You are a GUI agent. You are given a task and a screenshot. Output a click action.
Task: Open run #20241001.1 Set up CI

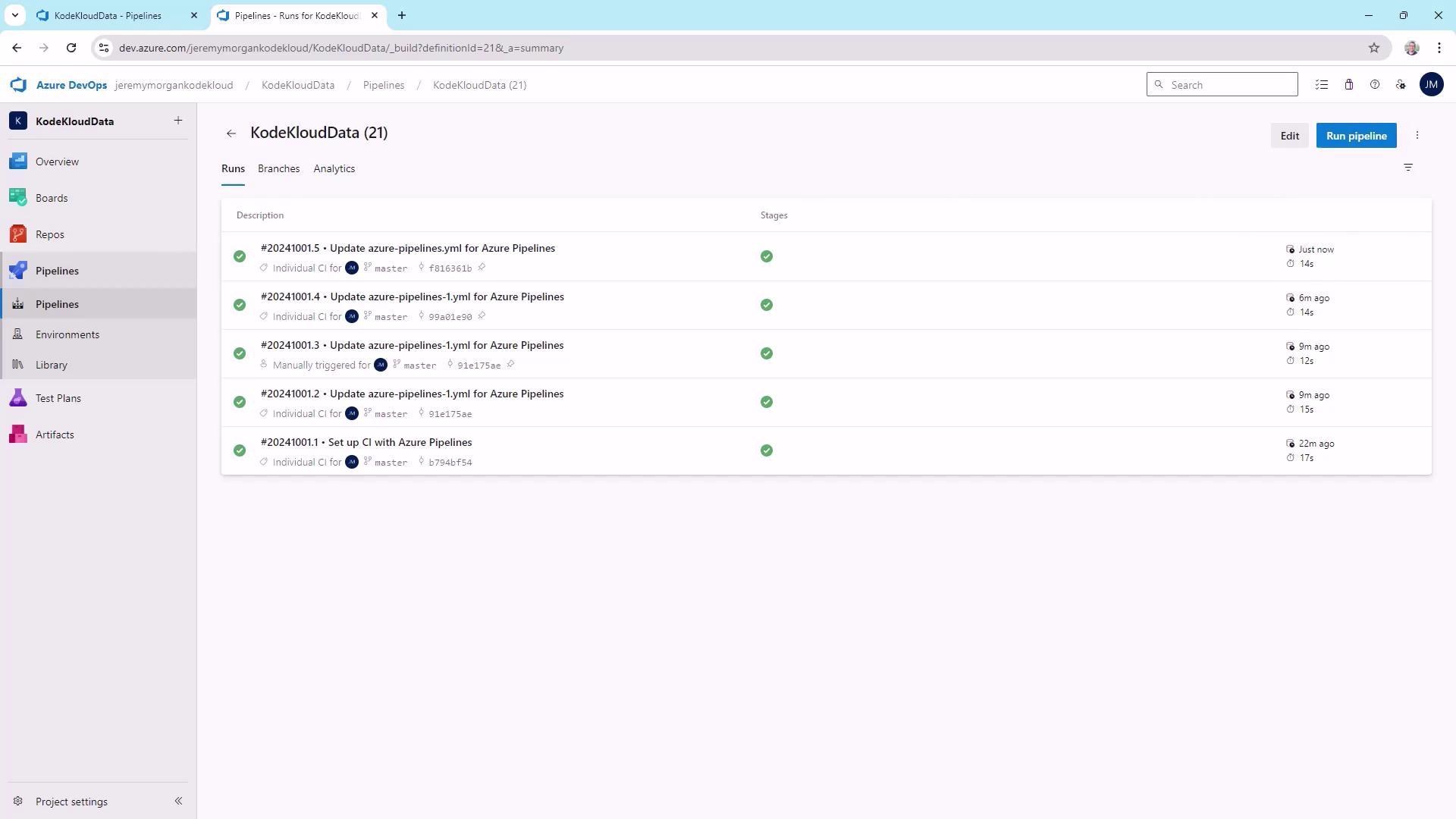(x=366, y=442)
